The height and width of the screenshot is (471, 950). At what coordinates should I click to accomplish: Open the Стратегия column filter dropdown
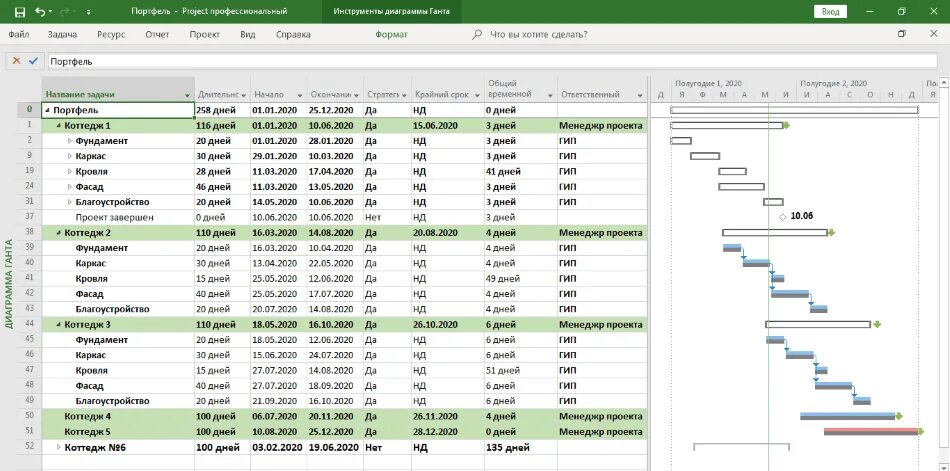[x=404, y=95]
